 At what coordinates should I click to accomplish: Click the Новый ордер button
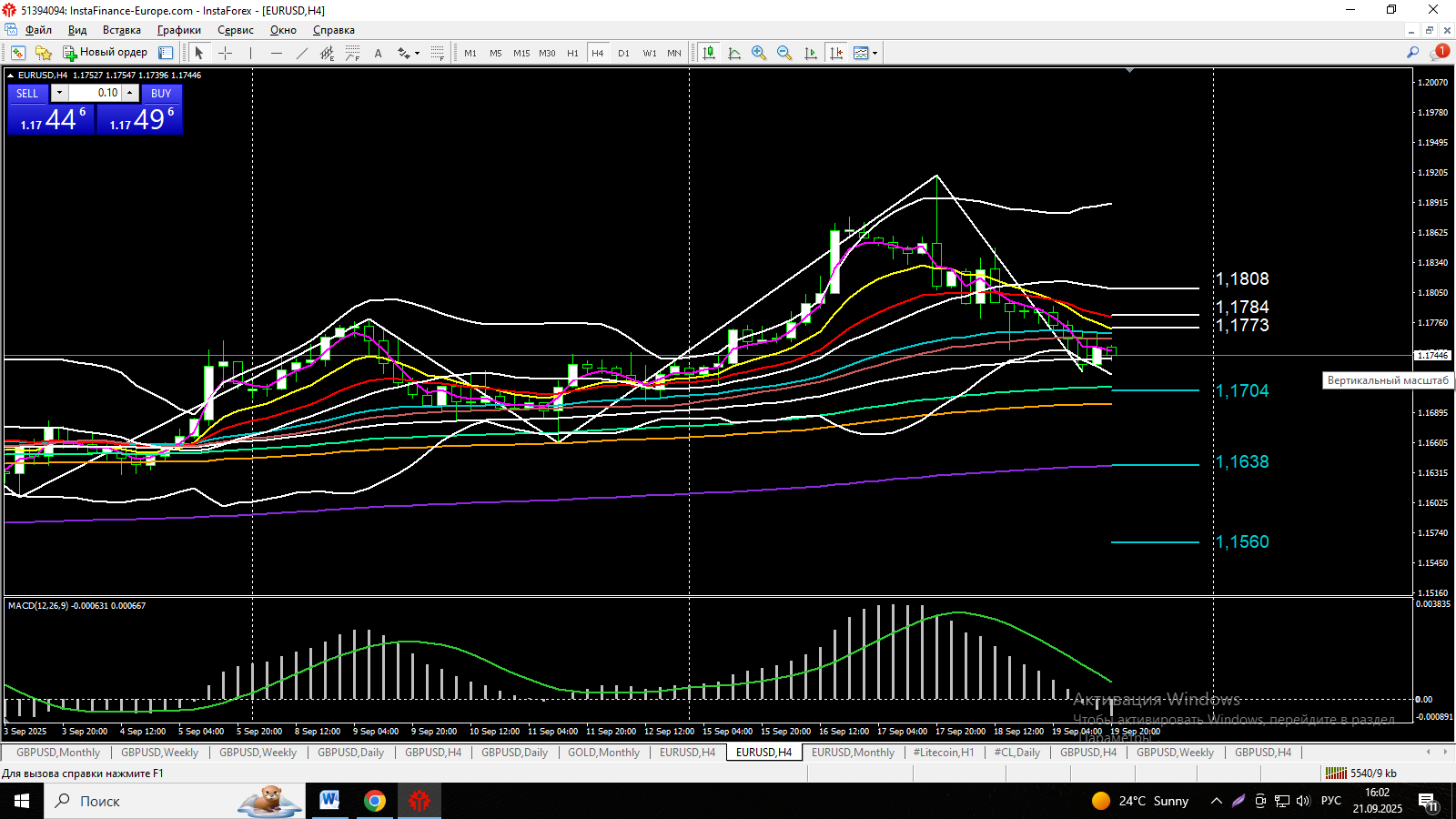click(105, 53)
